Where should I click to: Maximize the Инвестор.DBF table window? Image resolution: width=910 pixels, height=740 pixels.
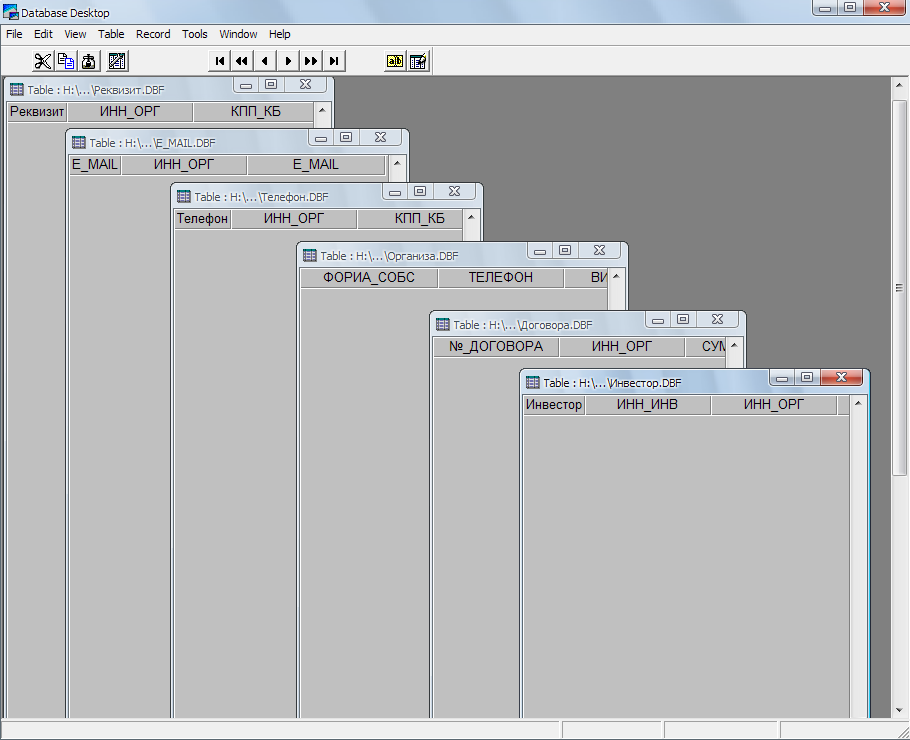click(807, 377)
